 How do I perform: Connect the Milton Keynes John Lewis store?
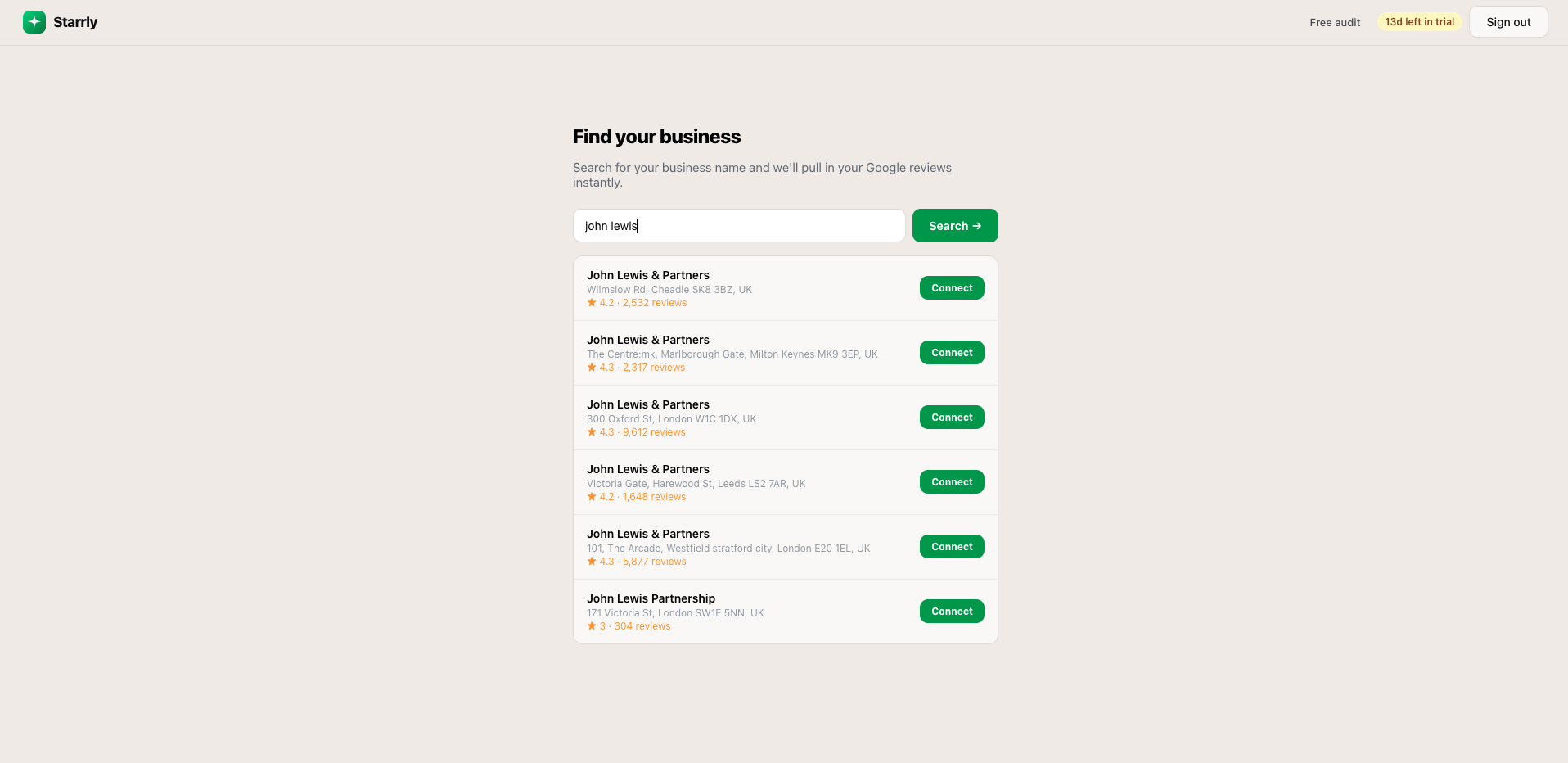[x=952, y=353]
